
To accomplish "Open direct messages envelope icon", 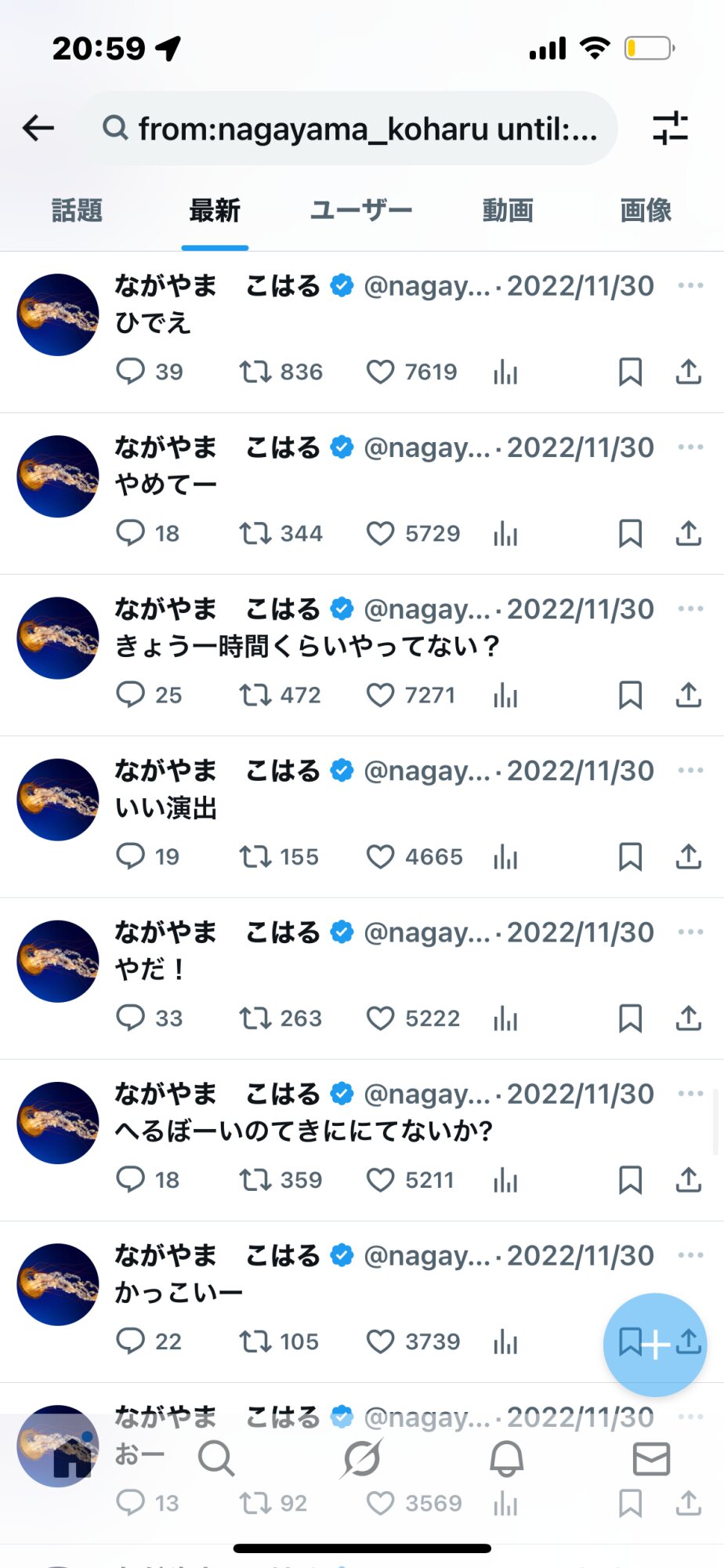I will click(x=651, y=1459).
